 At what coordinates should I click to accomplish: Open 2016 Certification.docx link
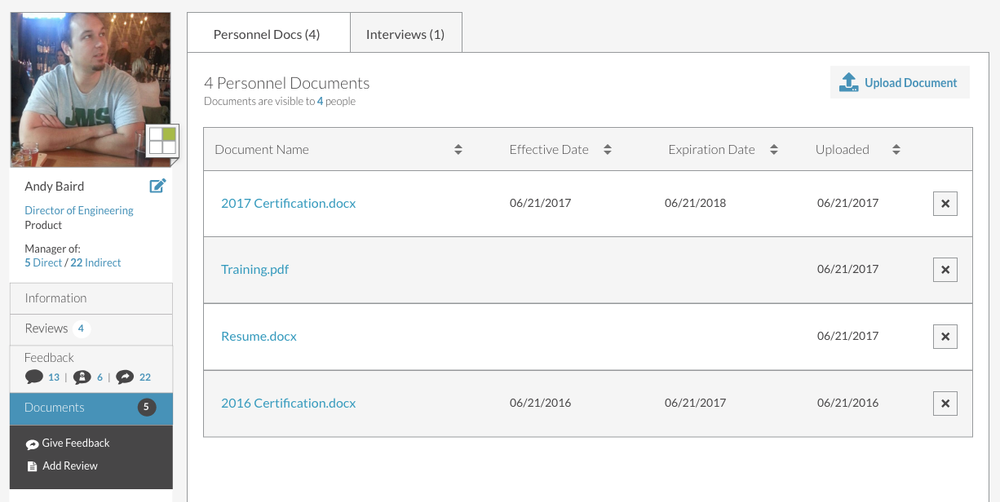[x=288, y=403]
